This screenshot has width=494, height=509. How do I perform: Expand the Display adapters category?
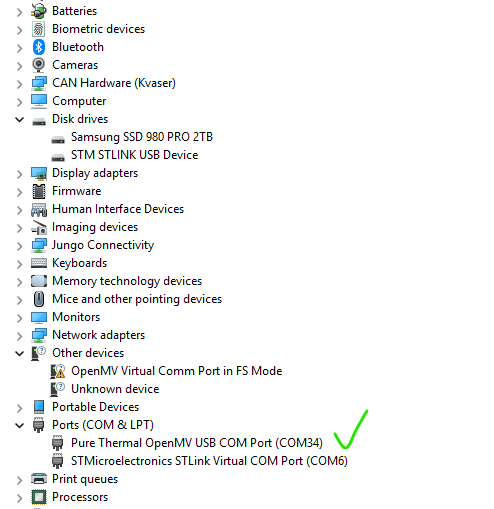20,174
